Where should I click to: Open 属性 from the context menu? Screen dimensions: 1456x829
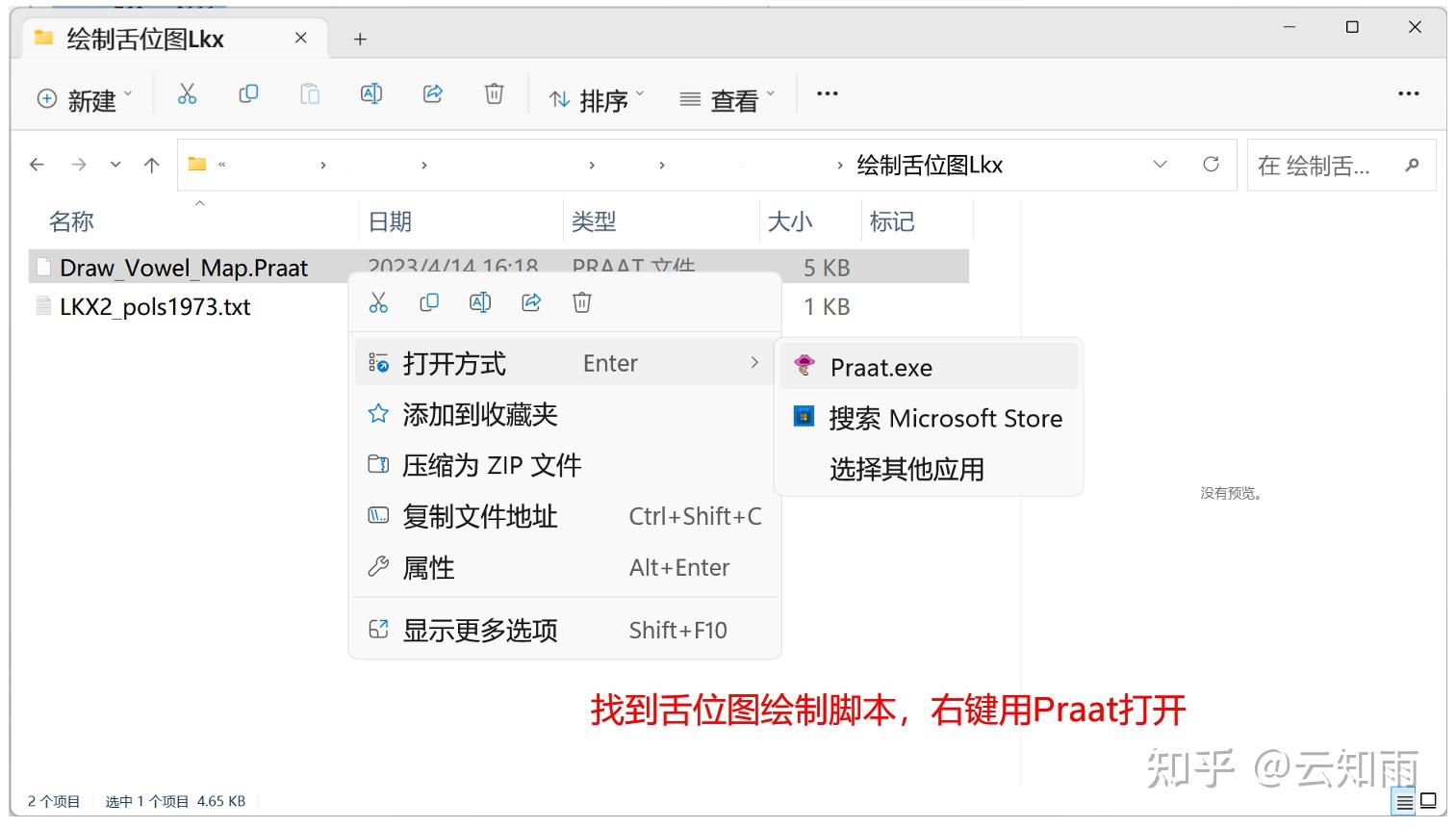(565, 567)
